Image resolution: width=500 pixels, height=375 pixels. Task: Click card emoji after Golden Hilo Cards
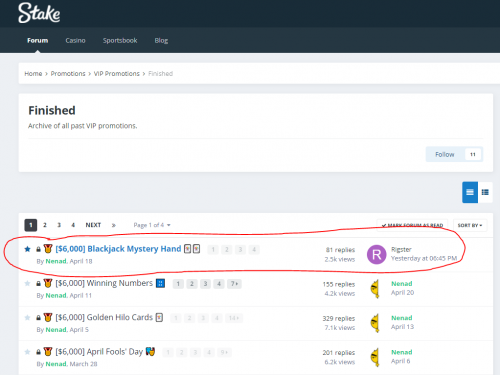[x=160, y=317]
